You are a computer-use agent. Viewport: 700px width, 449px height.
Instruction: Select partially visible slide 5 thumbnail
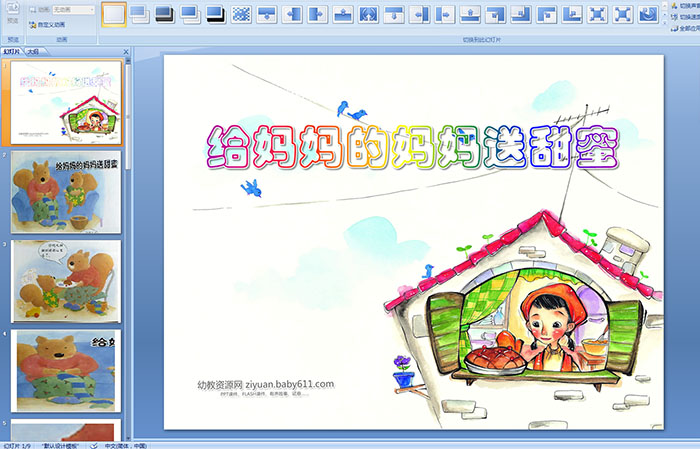point(66,430)
